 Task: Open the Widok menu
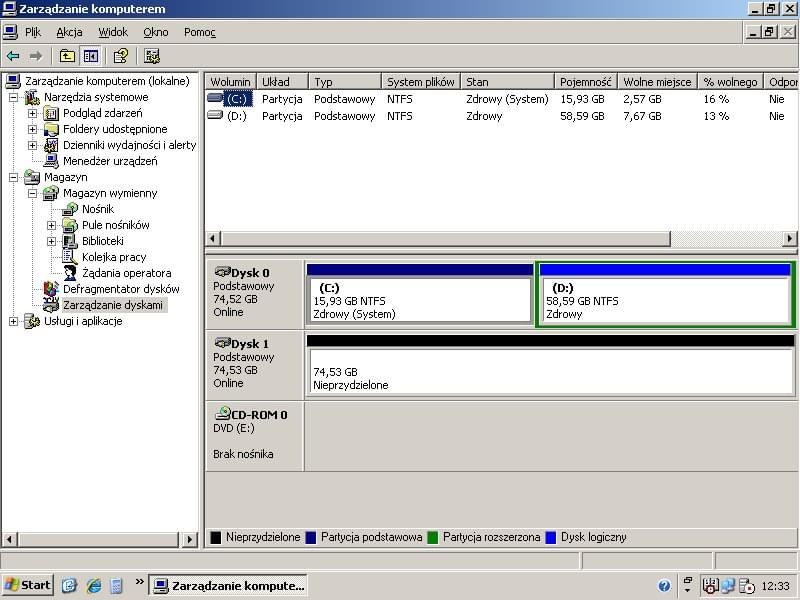click(113, 32)
